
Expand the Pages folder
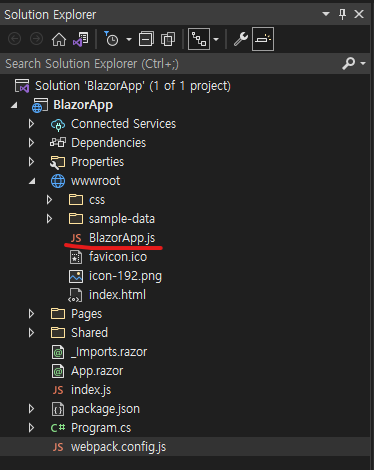click(x=31, y=314)
